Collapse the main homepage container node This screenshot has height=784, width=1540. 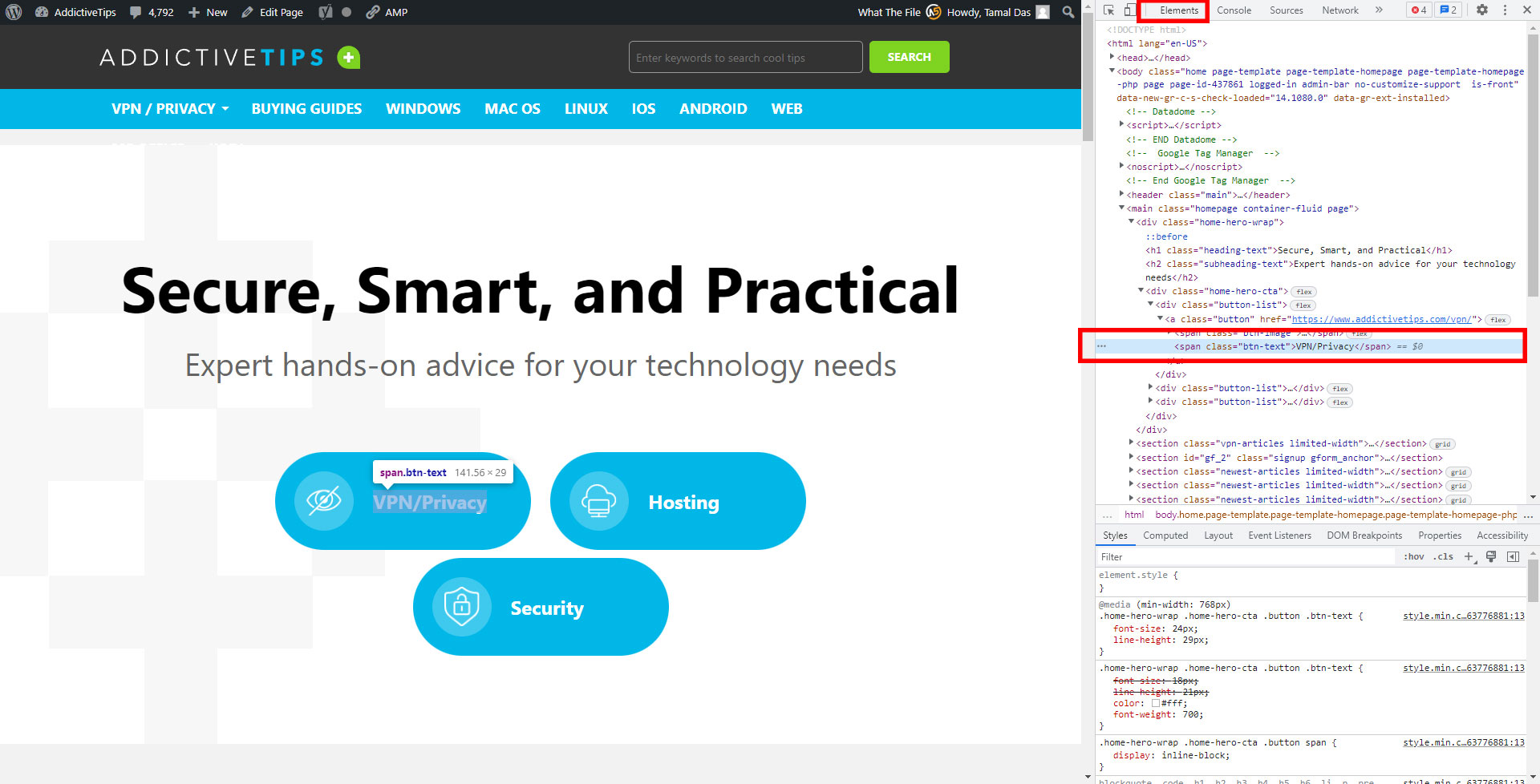pyautogui.click(x=1121, y=208)
